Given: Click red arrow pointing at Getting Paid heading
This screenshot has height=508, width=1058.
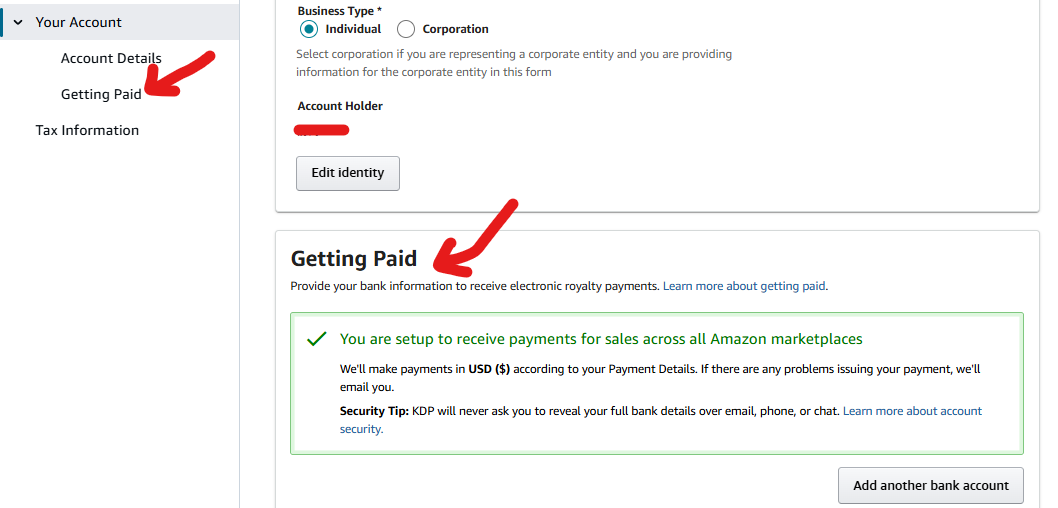Looking at the screenshot, I should (479, 238).
